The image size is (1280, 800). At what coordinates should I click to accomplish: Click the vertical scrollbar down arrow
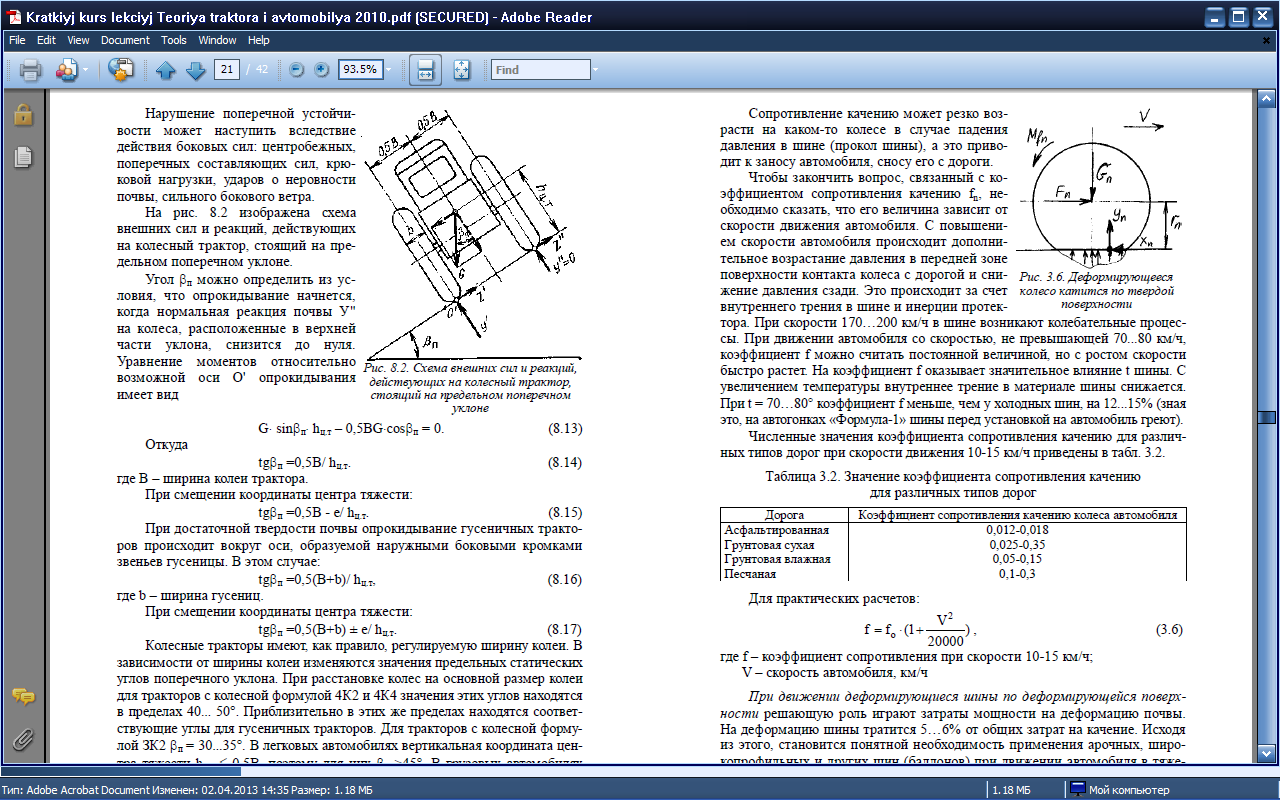(x=1267, y=754)
